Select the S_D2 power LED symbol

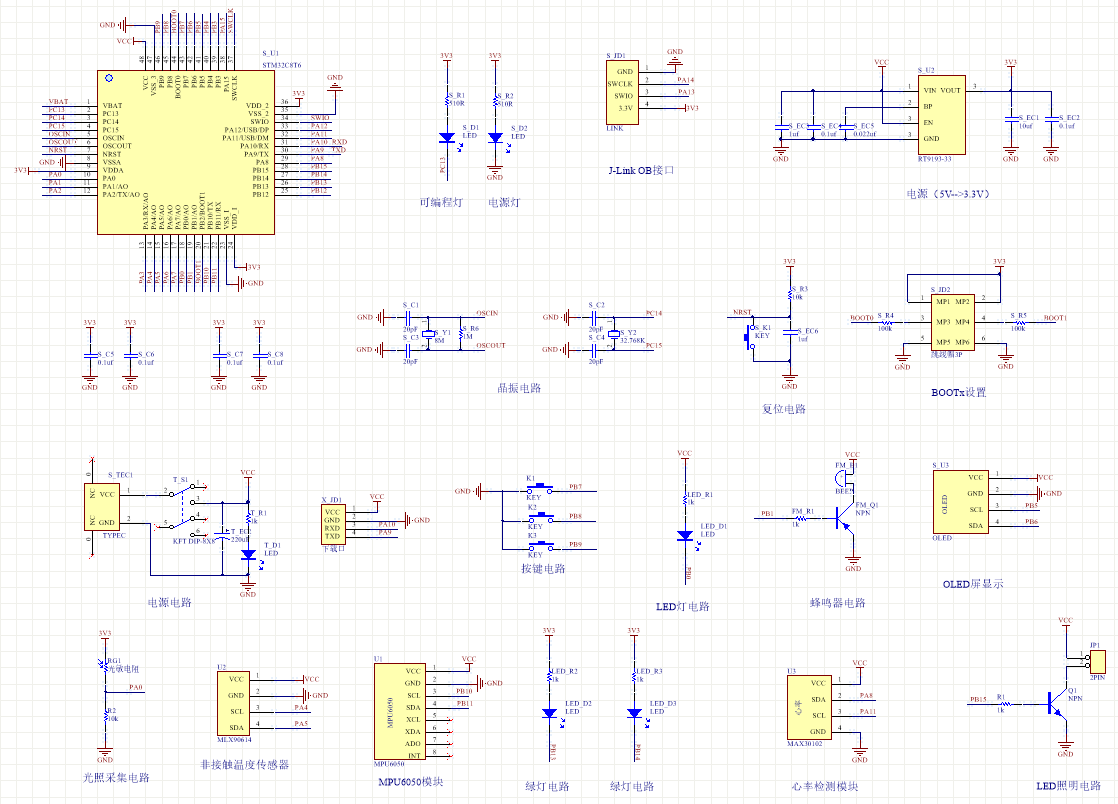496,138
